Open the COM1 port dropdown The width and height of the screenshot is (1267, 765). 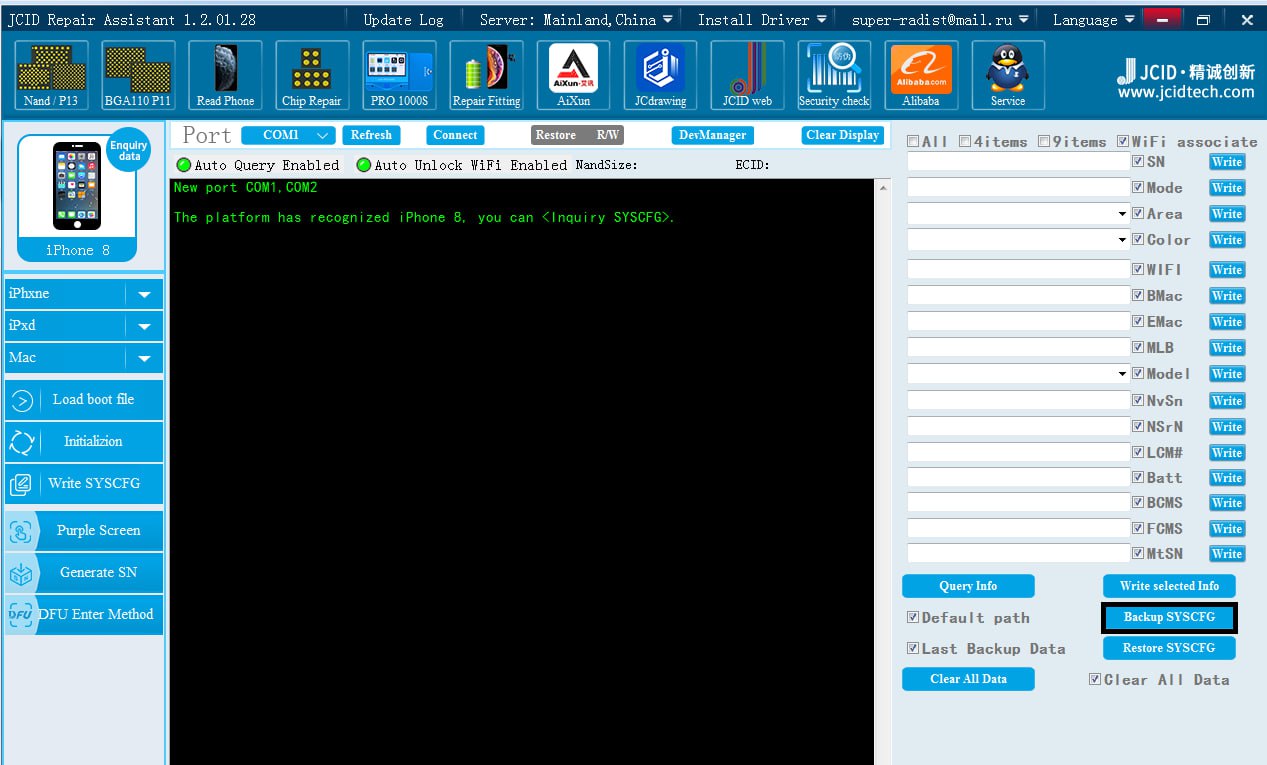tap(288, 135)
